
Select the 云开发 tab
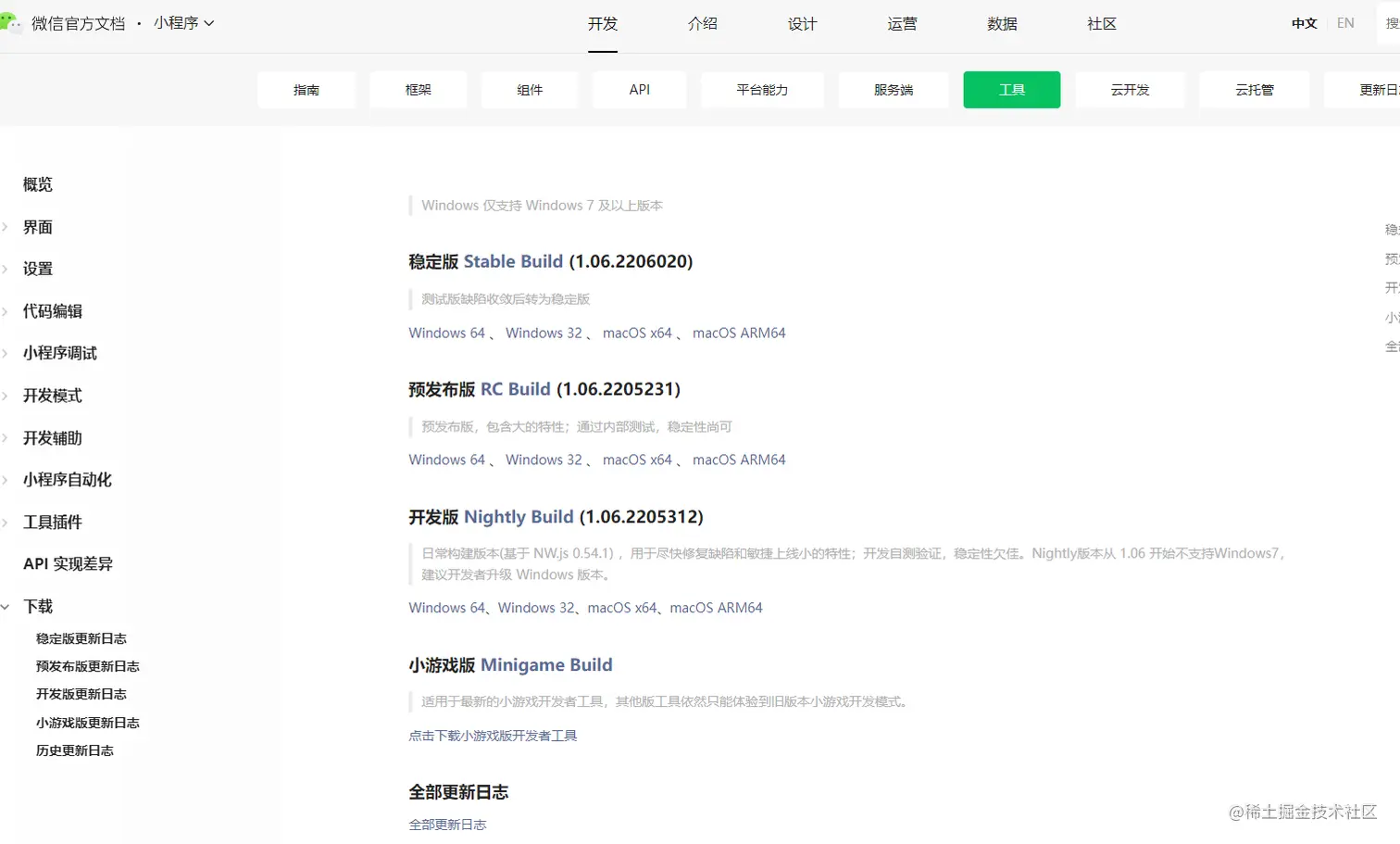click(1130, 90)
